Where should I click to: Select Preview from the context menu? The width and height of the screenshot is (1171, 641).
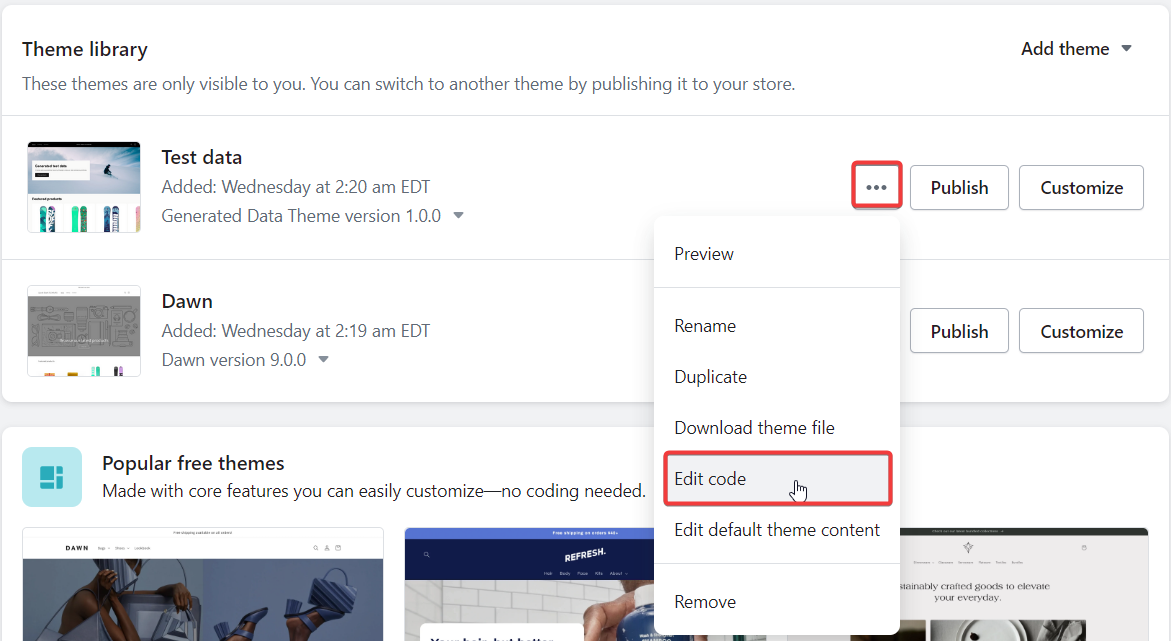point(703,254)
